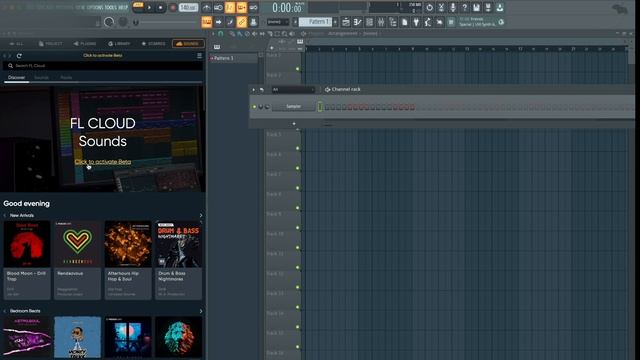Toggle the red Record button
This screenshot has width=640, height=360.
click(173, 7)
